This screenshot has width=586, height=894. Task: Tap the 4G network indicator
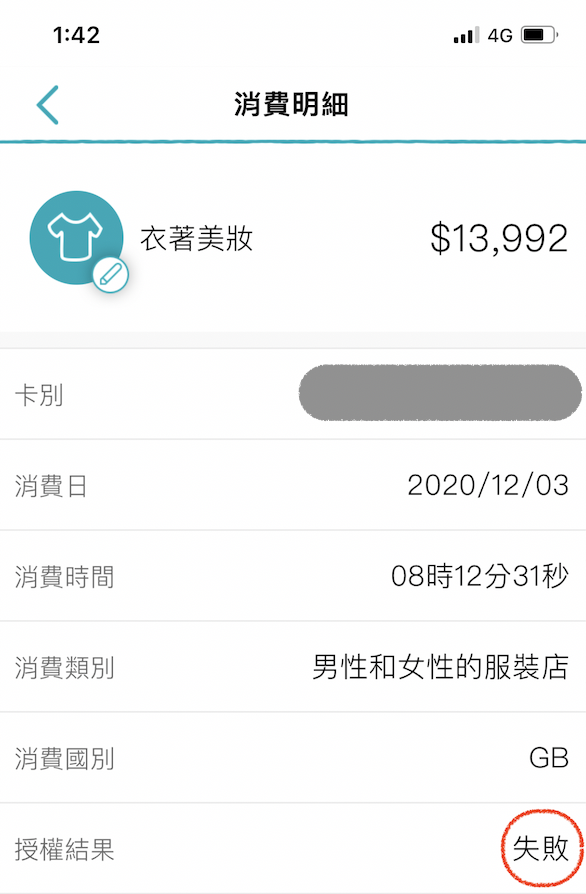tap(500, 35)
